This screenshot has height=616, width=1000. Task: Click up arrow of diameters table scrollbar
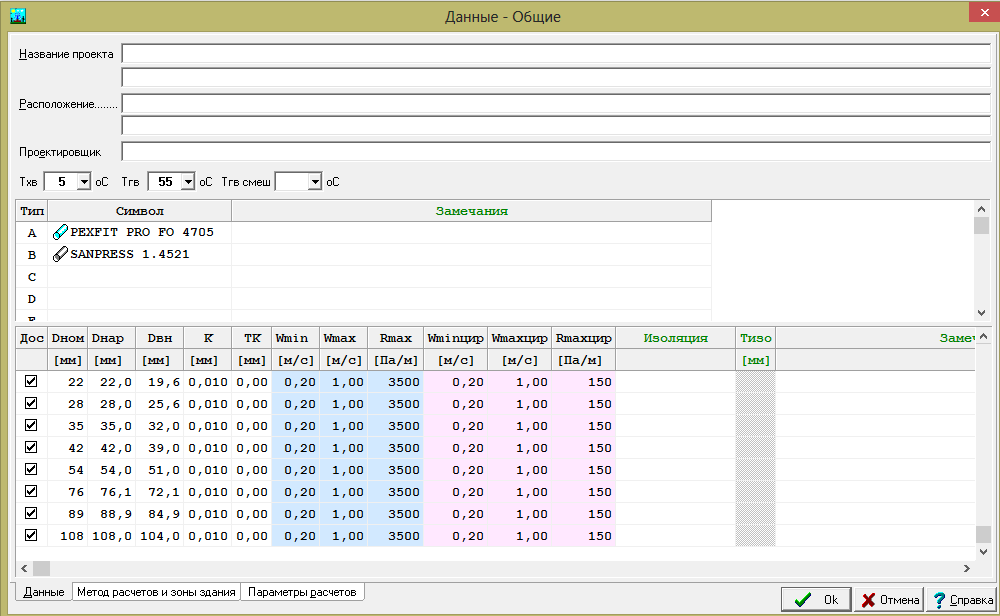coord(983,336)
